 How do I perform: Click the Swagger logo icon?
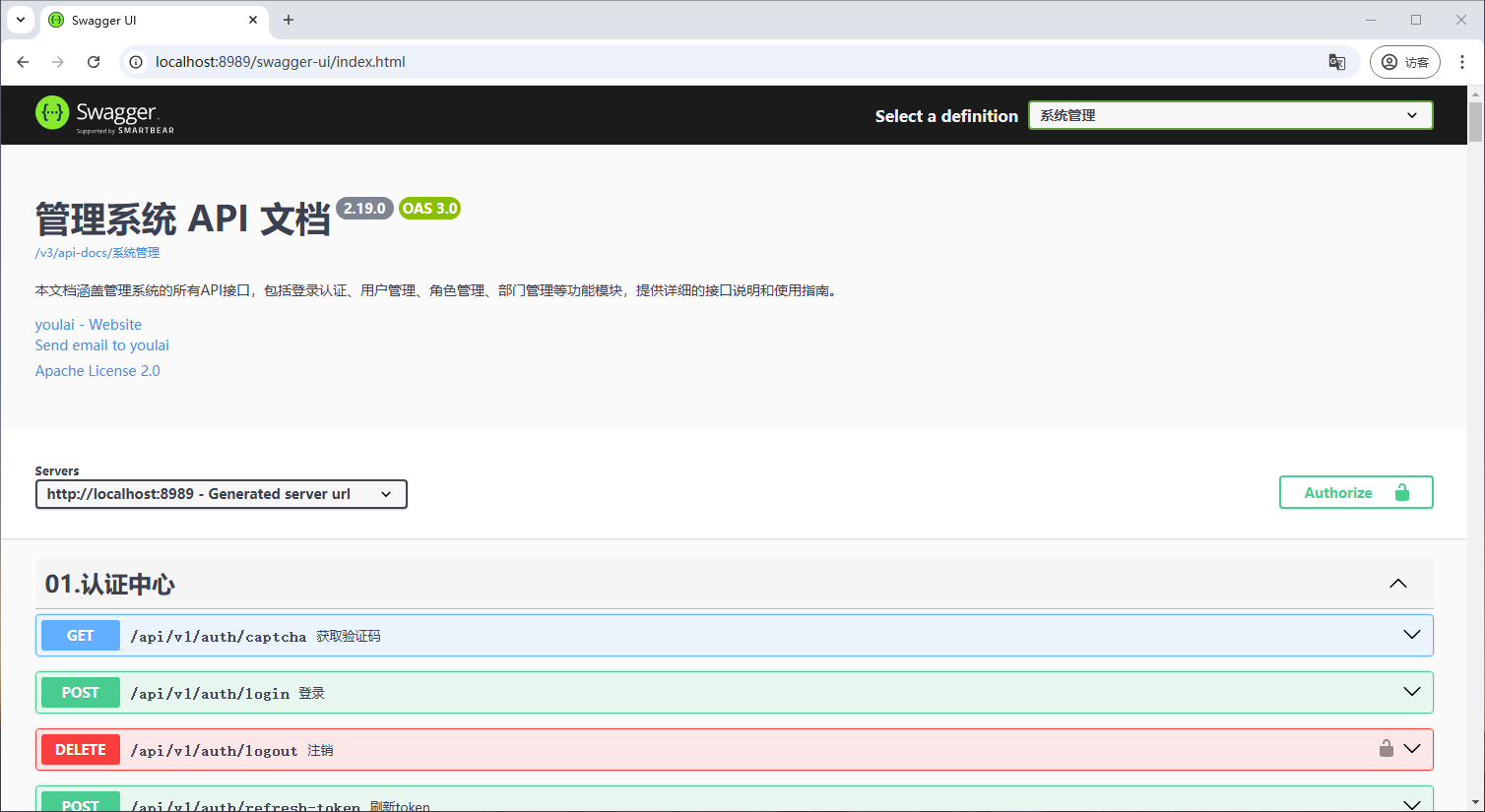(x=52, y=113)
